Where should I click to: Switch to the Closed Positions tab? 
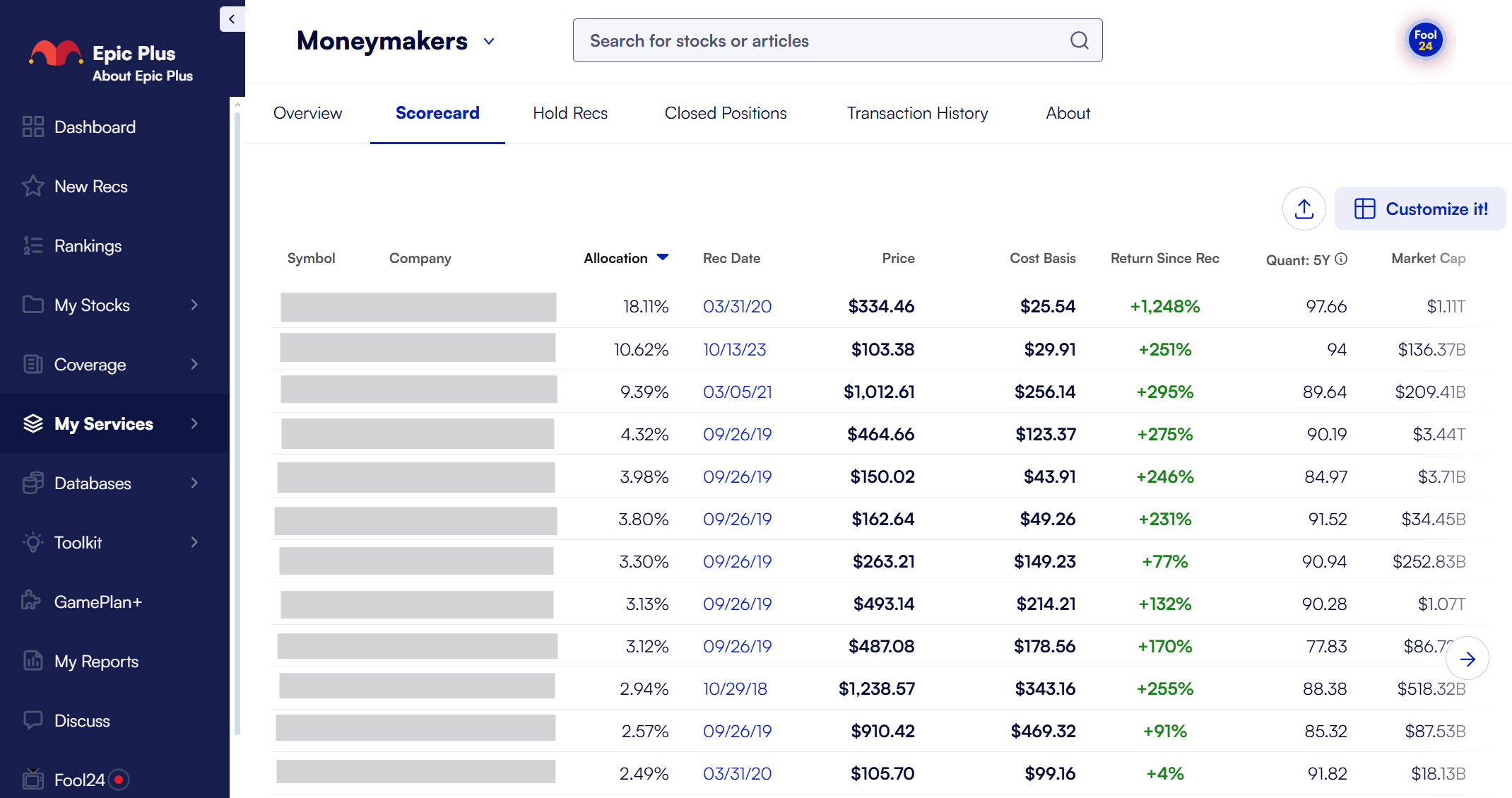[725, 113]
